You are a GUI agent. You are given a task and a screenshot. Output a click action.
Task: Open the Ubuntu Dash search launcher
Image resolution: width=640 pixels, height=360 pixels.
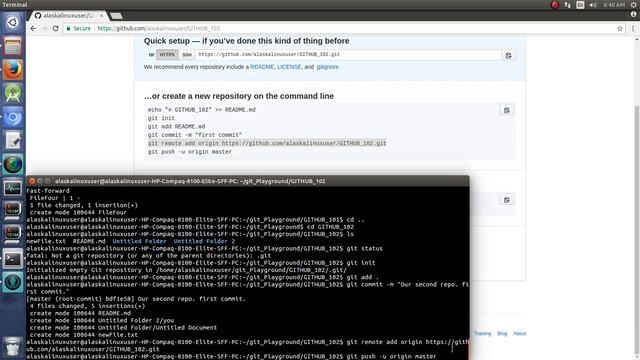point(13,22)
